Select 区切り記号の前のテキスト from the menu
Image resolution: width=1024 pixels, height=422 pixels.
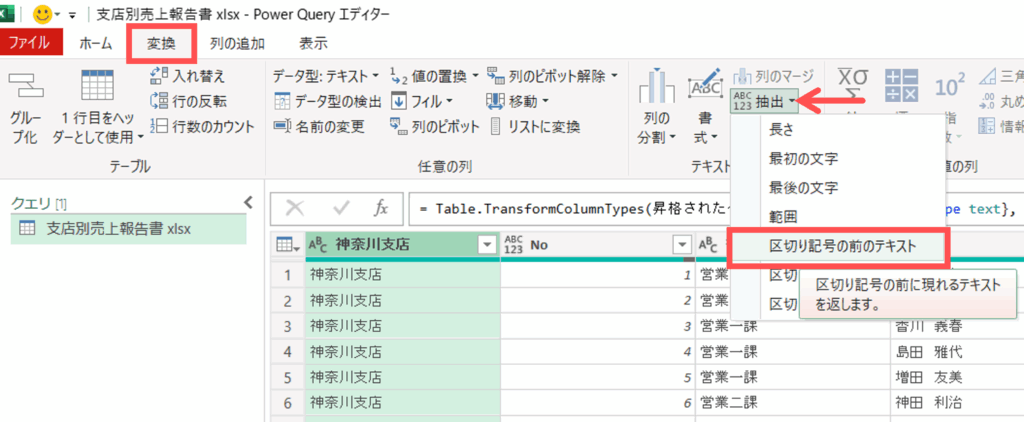point(841,245)
